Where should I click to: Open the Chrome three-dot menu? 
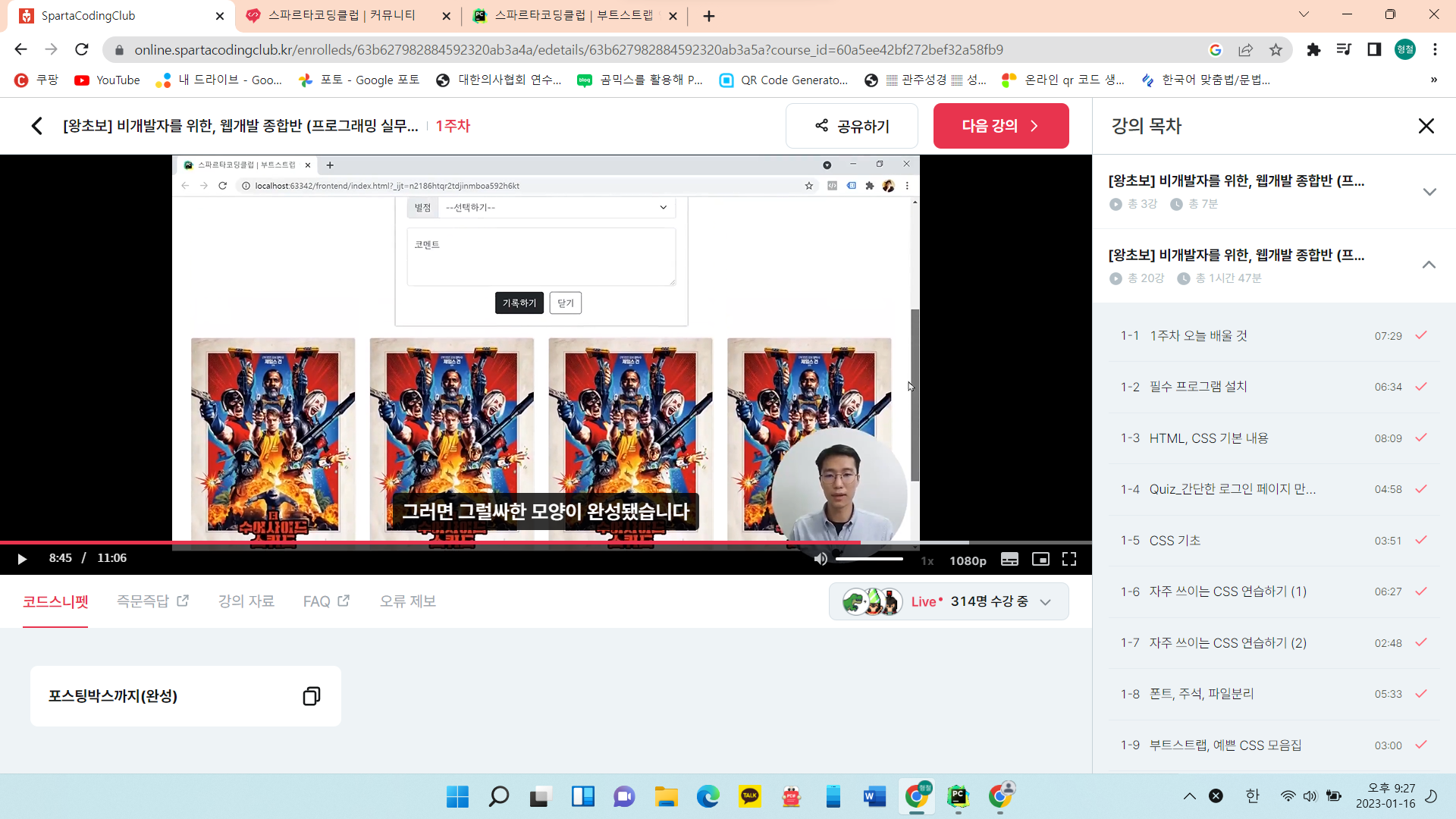(x=1435, y=49)
